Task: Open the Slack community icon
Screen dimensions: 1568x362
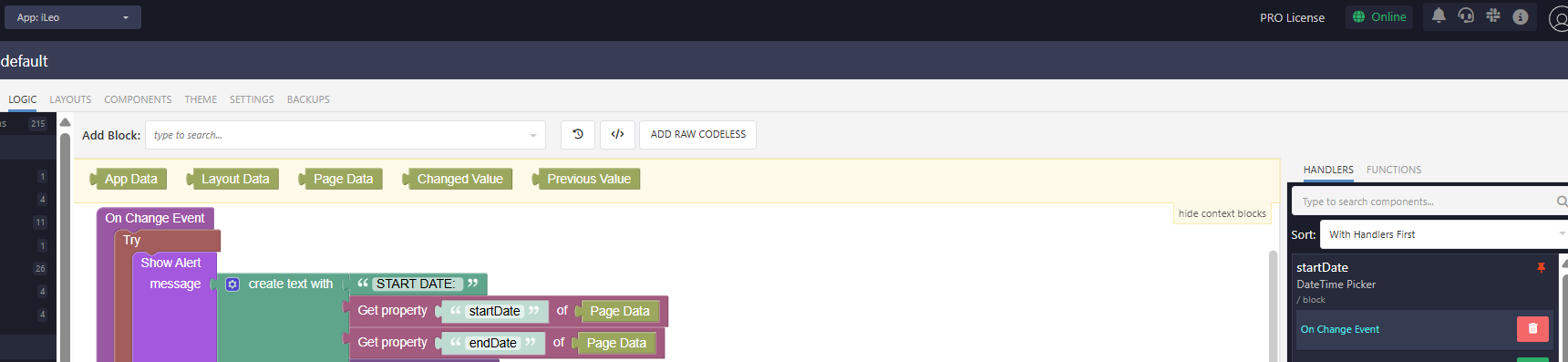Action: pos(1493,16)
